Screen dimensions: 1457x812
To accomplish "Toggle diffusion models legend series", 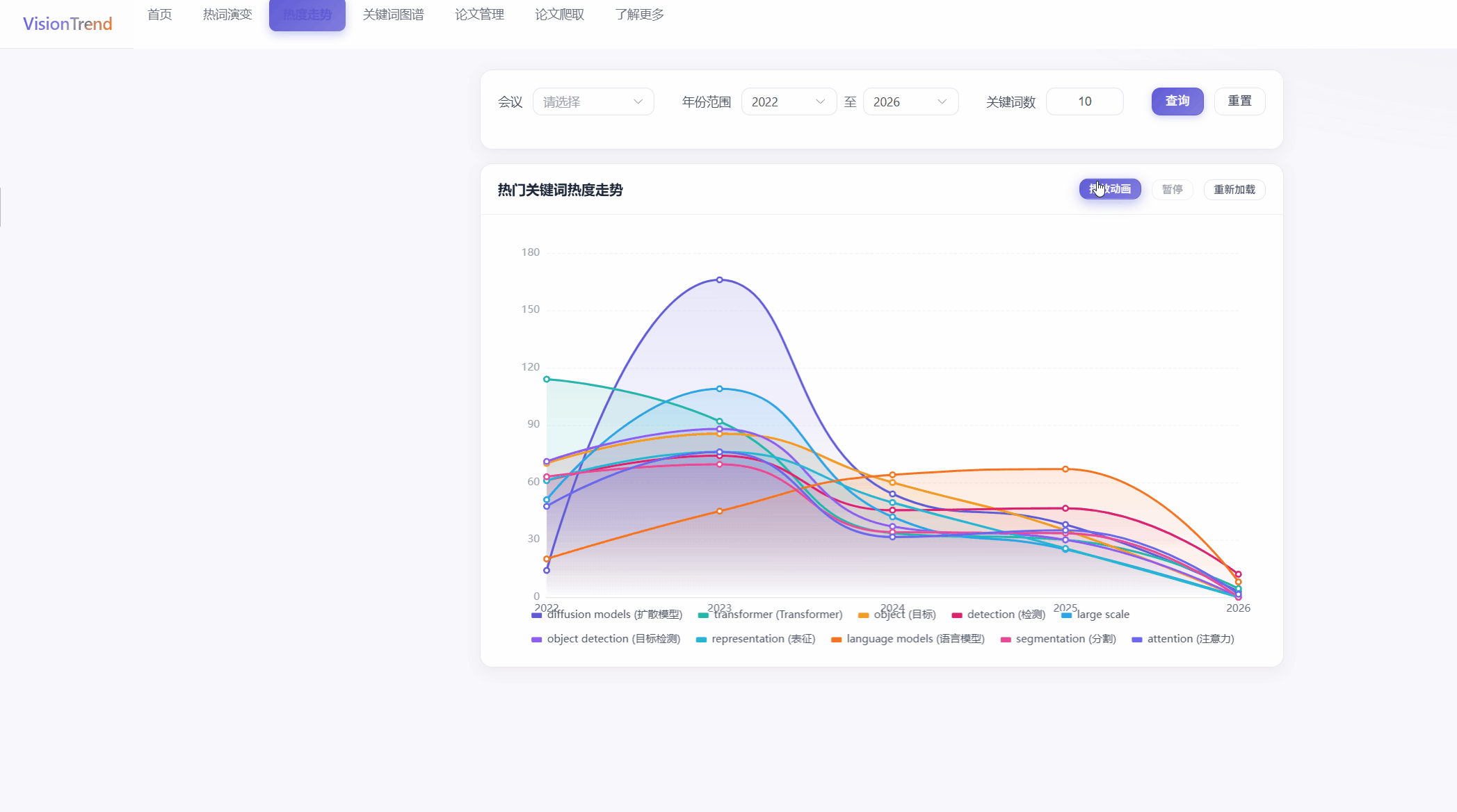I will (606, 615).
